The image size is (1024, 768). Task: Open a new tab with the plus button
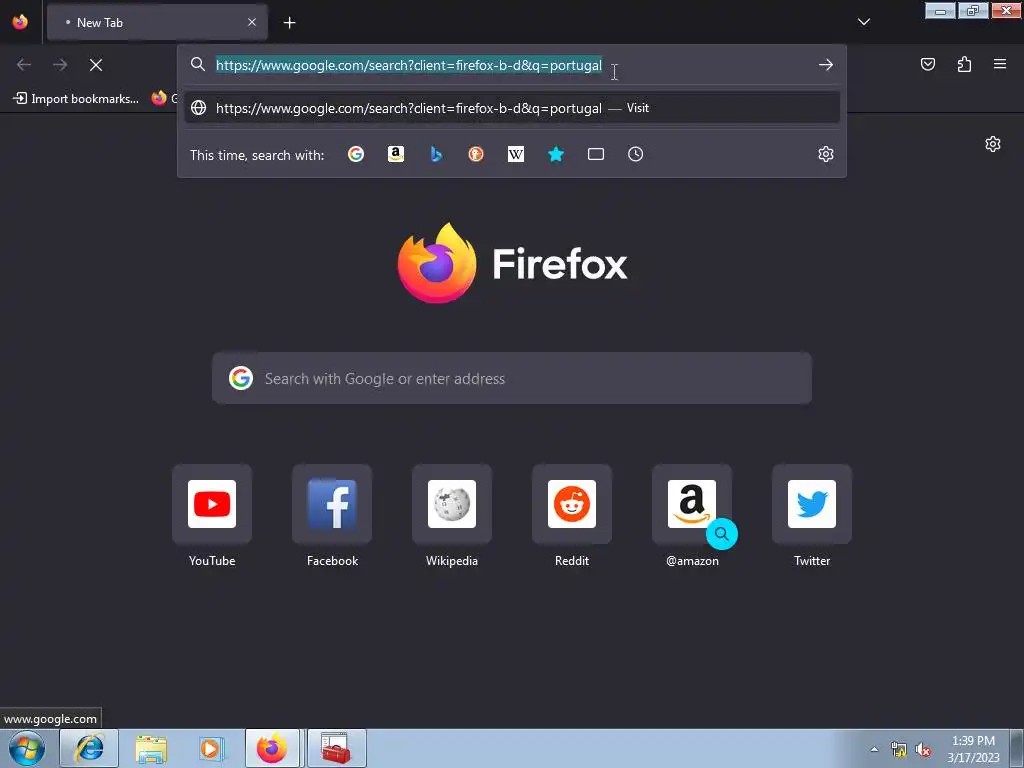(289, 23)
